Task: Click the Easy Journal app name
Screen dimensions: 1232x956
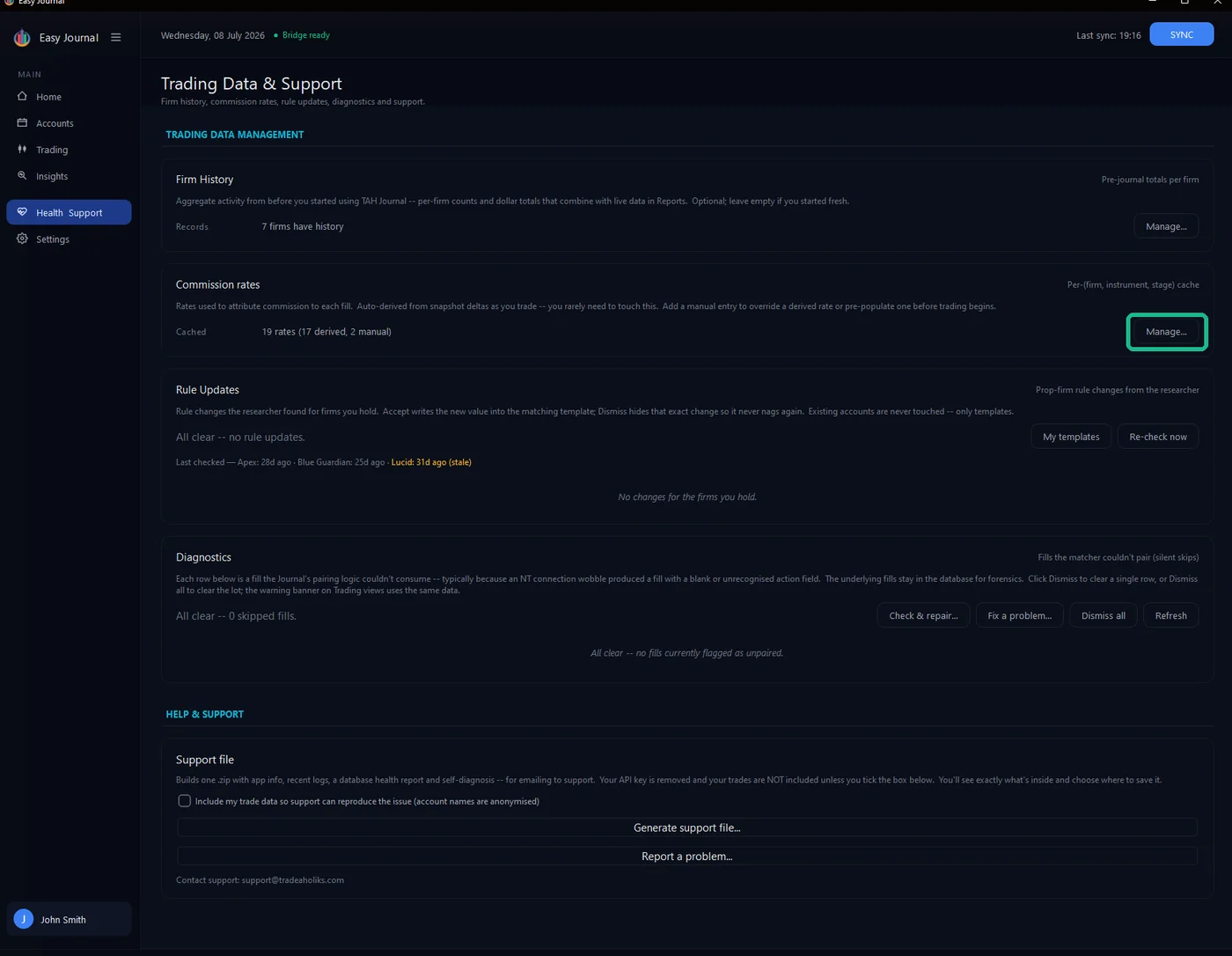Action: click(69, 38)
